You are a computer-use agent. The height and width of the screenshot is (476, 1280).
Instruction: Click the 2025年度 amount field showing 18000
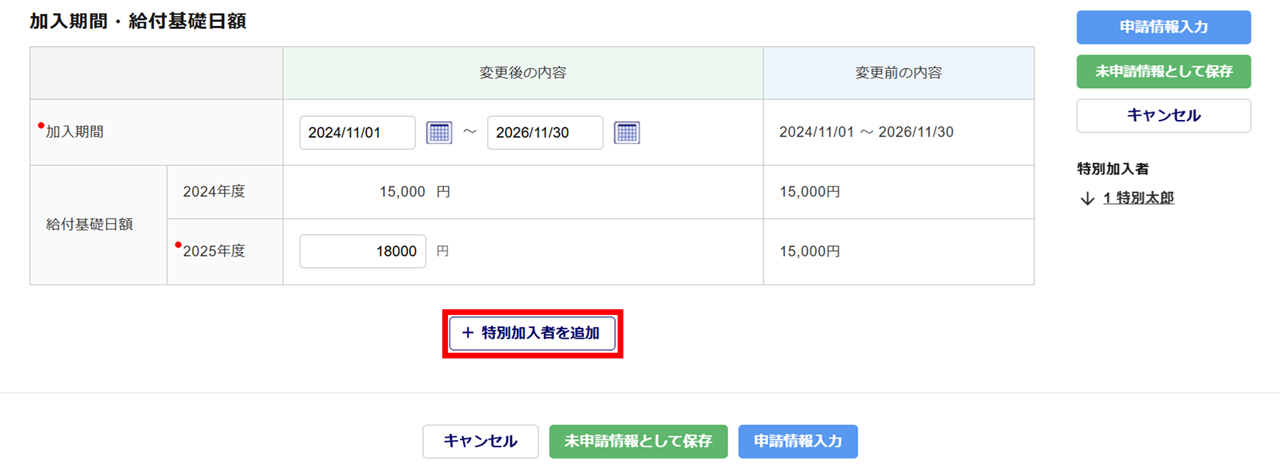[x=363, y=252]
